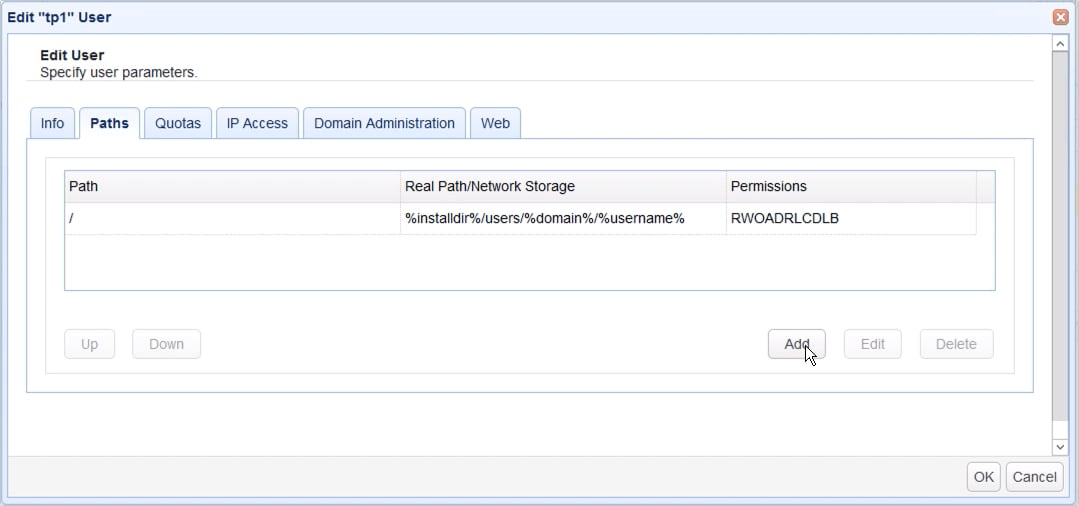Viewport: 1079px width, 506px height.
Task: Click the Permissions column header
Action: click(x=850, y=186)
